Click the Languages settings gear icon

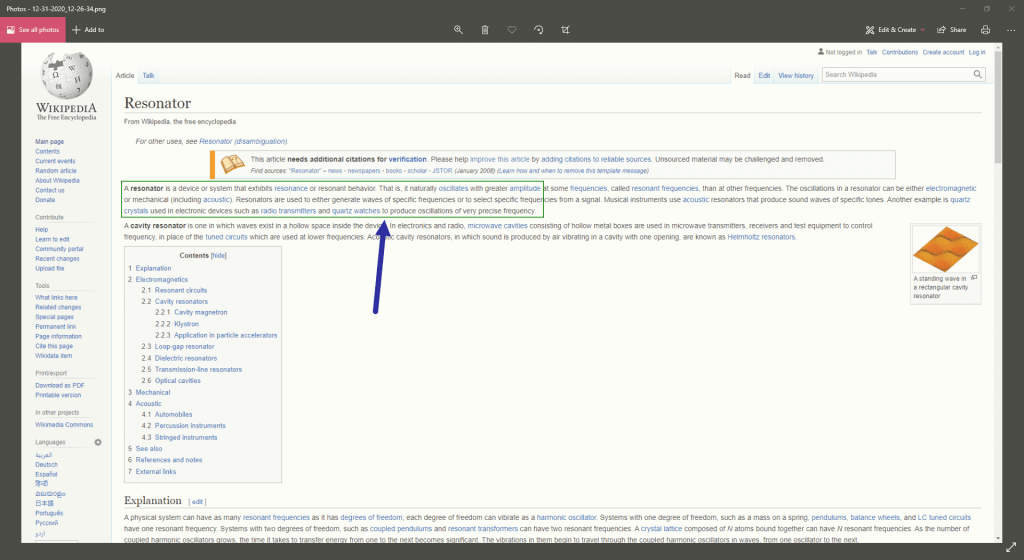(98, 442)
